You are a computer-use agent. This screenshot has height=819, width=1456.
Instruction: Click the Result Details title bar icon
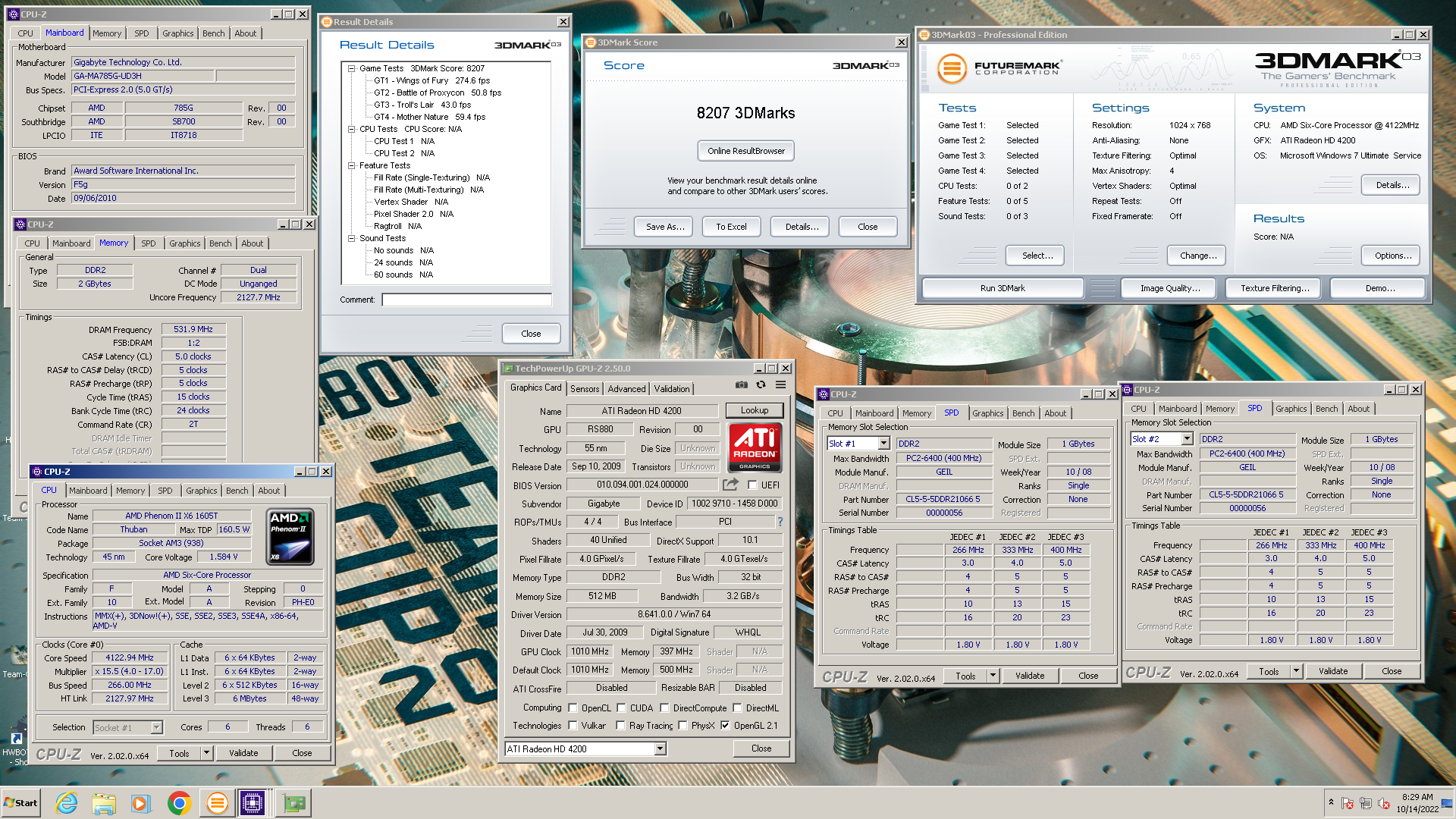point(327,22)
